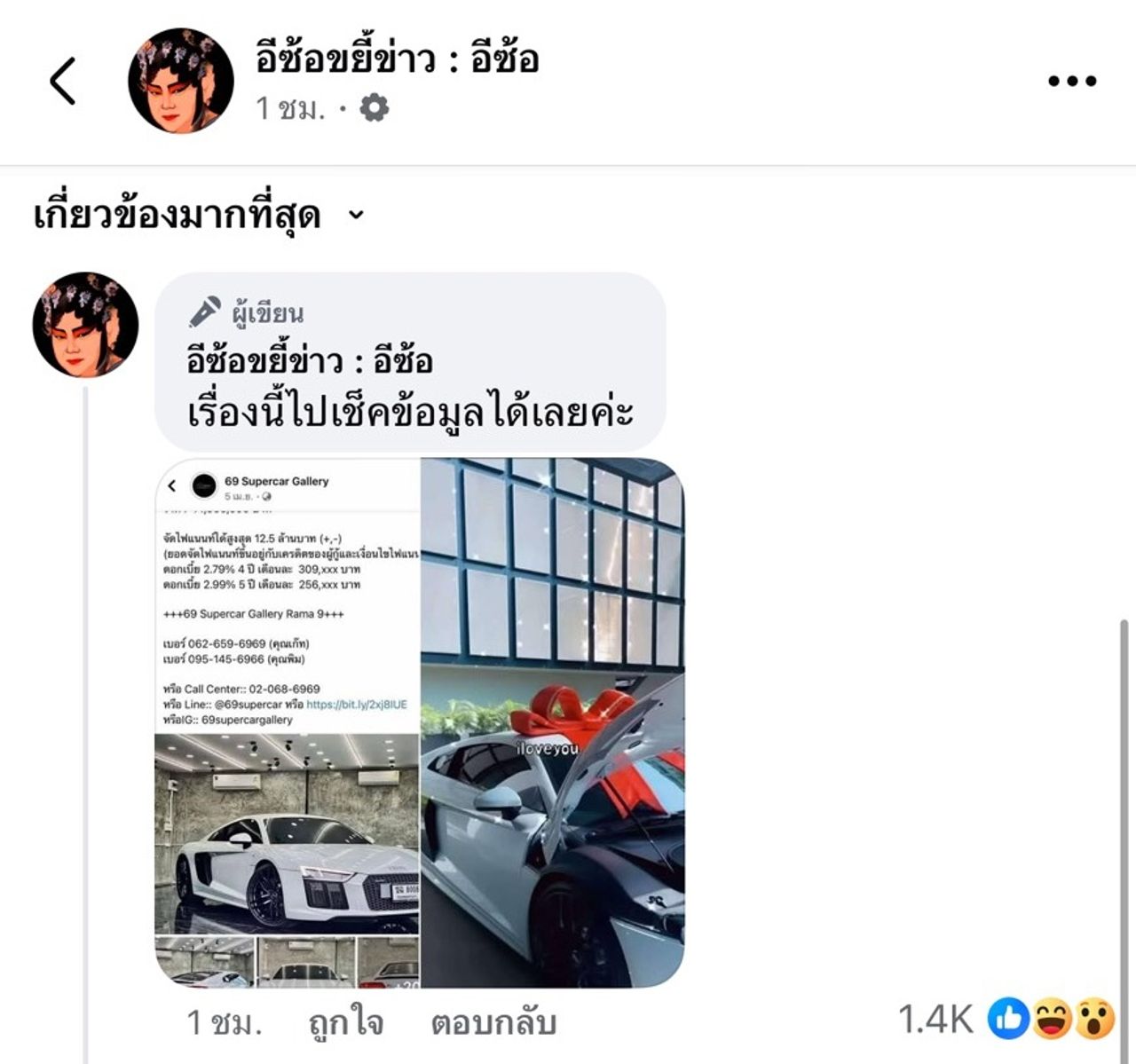View the 1.4K reactions count
Image resolution: width=1136 pixels, height=1064 pixels.
pos(935,1020)
